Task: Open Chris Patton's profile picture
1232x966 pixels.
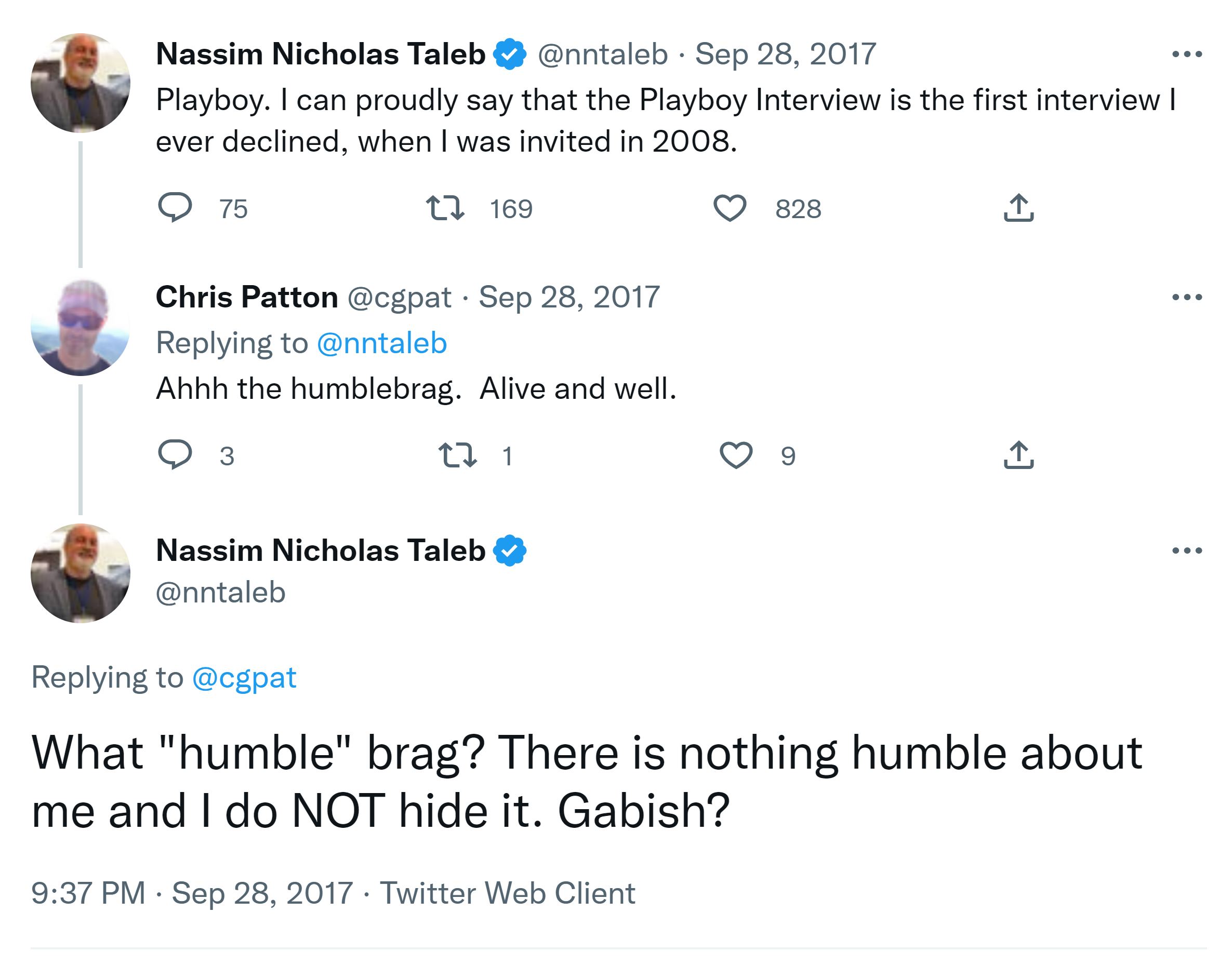Action: 81,327
